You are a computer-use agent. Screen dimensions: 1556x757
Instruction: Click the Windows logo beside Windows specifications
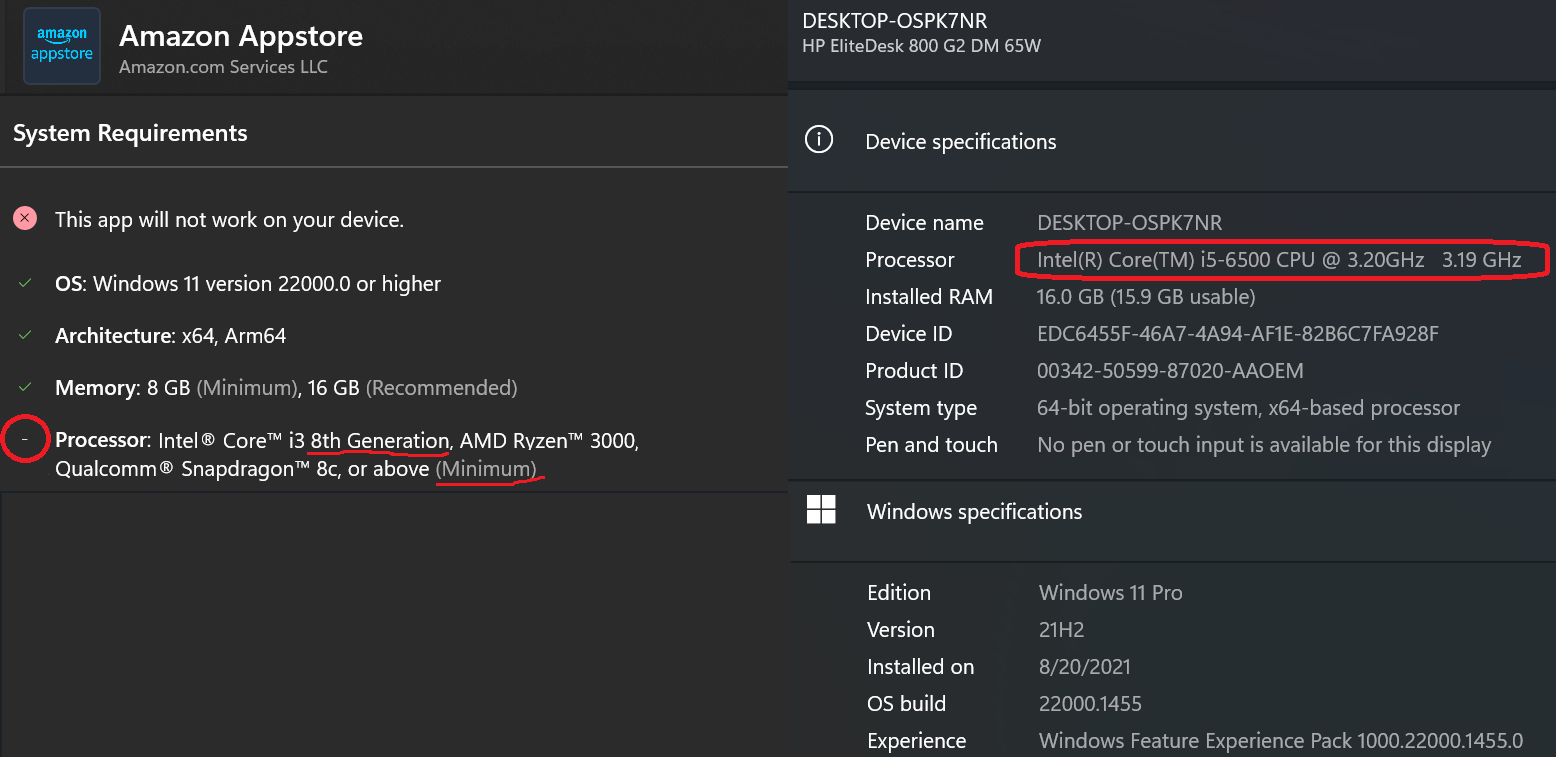point(821,509)
